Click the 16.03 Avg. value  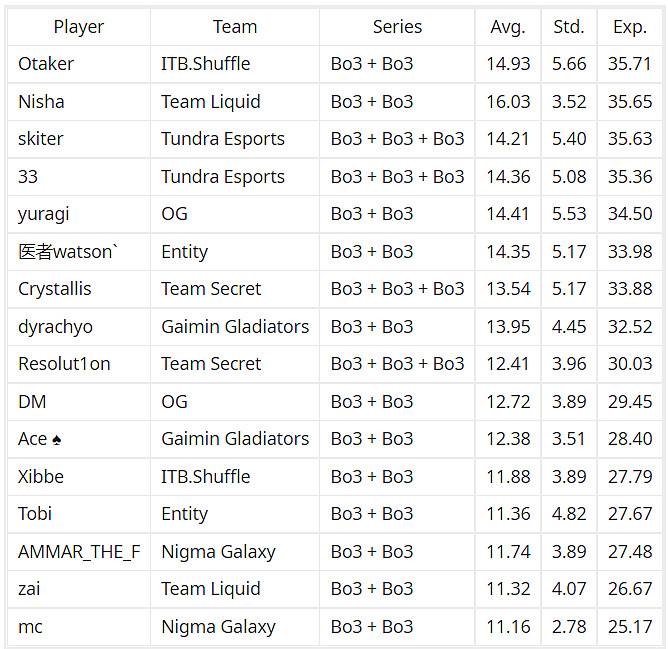click(508, 102)
